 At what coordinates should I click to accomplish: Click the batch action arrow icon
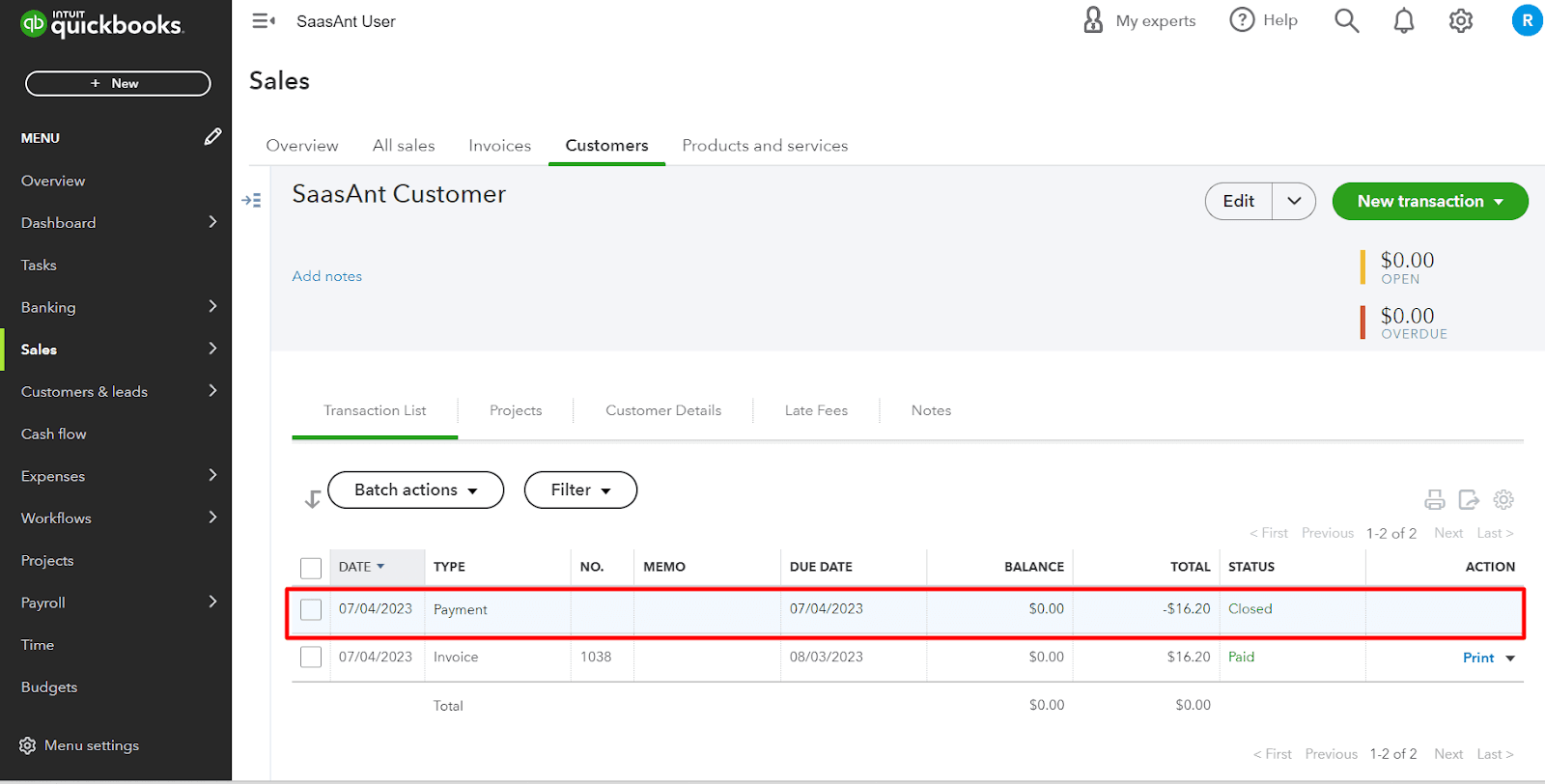point(313,498)
